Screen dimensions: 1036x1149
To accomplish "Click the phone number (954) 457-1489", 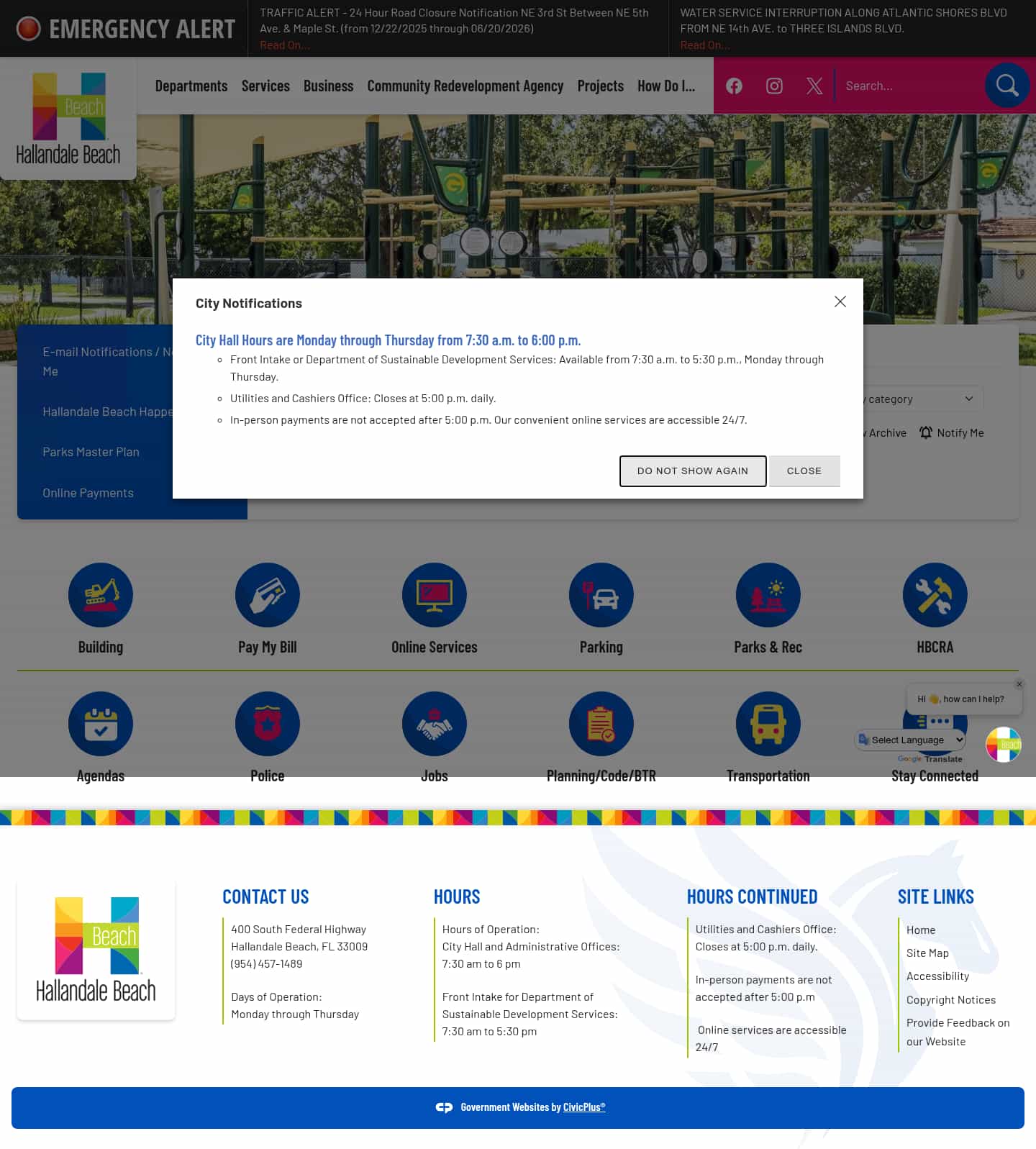I will pos(266,963).
